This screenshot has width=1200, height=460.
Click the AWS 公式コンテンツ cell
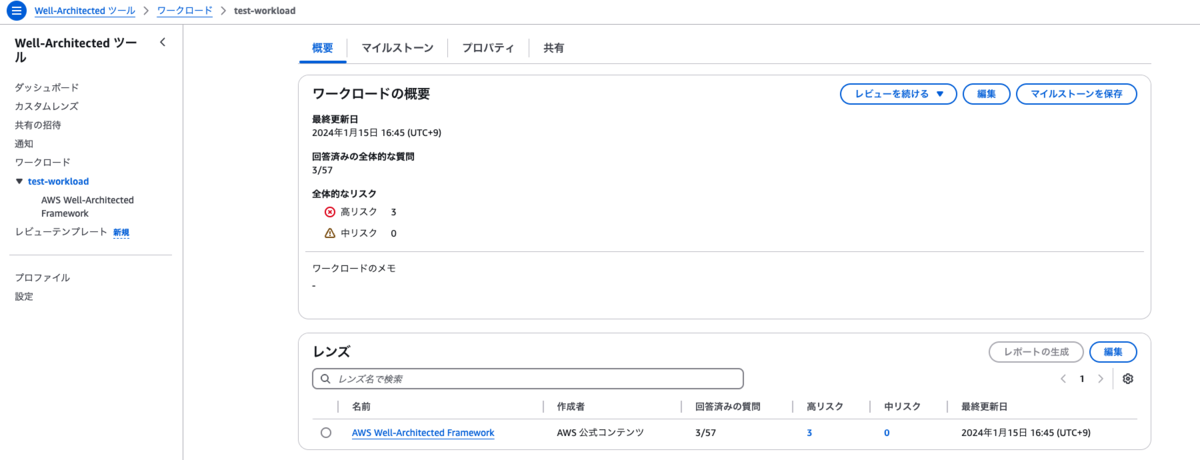(600, 433)
